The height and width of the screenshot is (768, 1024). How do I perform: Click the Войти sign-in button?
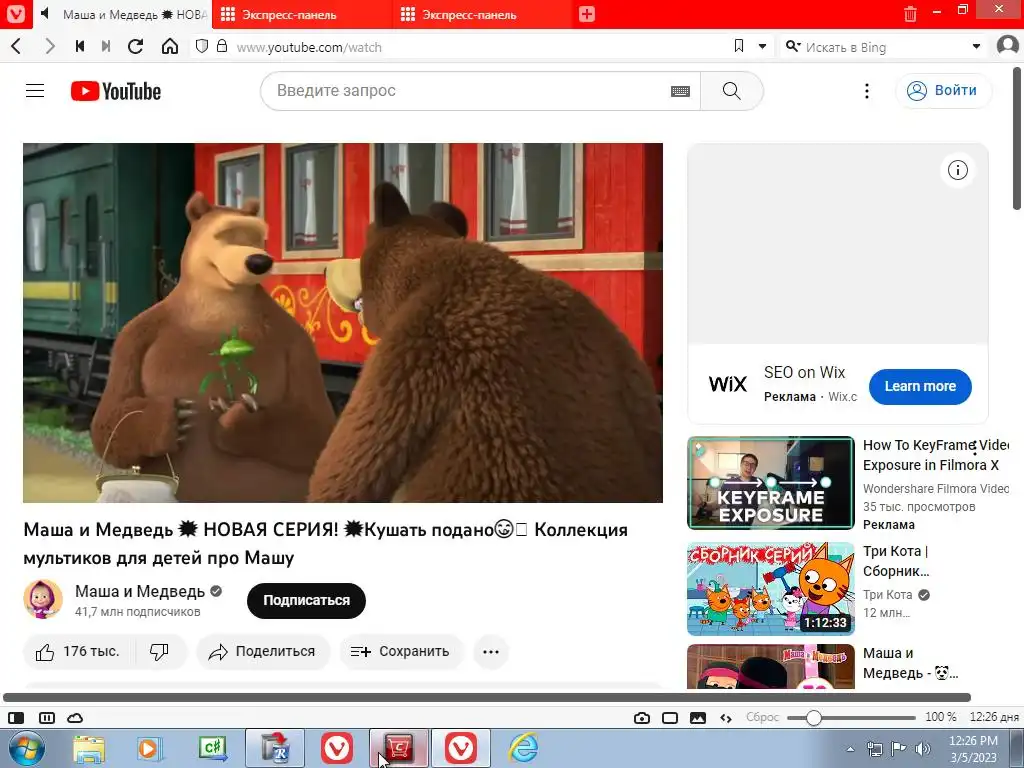pos(943,91)
